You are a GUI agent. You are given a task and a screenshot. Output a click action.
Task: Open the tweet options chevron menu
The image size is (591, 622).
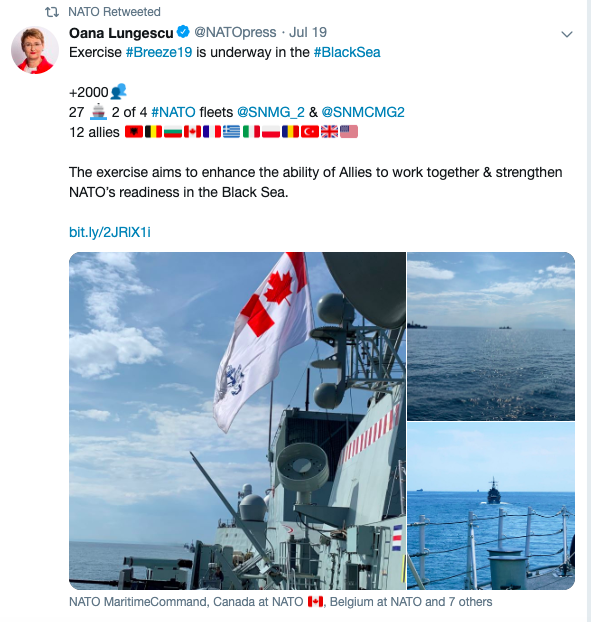pyautogui.click(x=567, y=35)
